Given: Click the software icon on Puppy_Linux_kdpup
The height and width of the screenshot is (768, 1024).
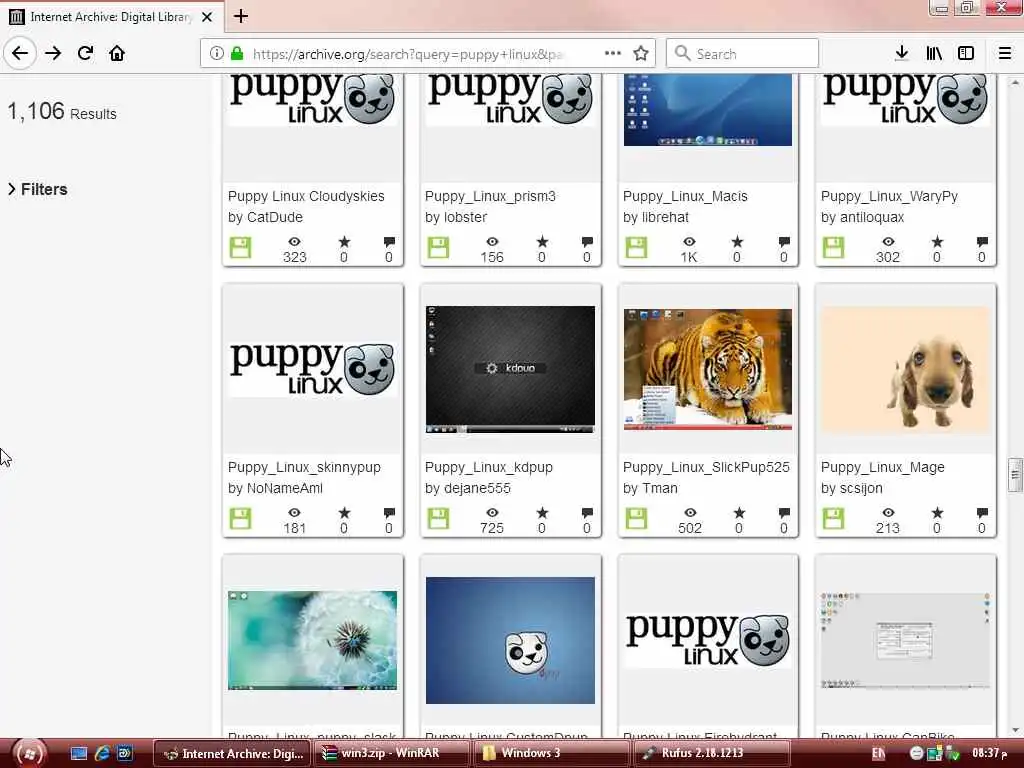Looking at the screenshot, I should pyautogui.click(x=438, y=519).
